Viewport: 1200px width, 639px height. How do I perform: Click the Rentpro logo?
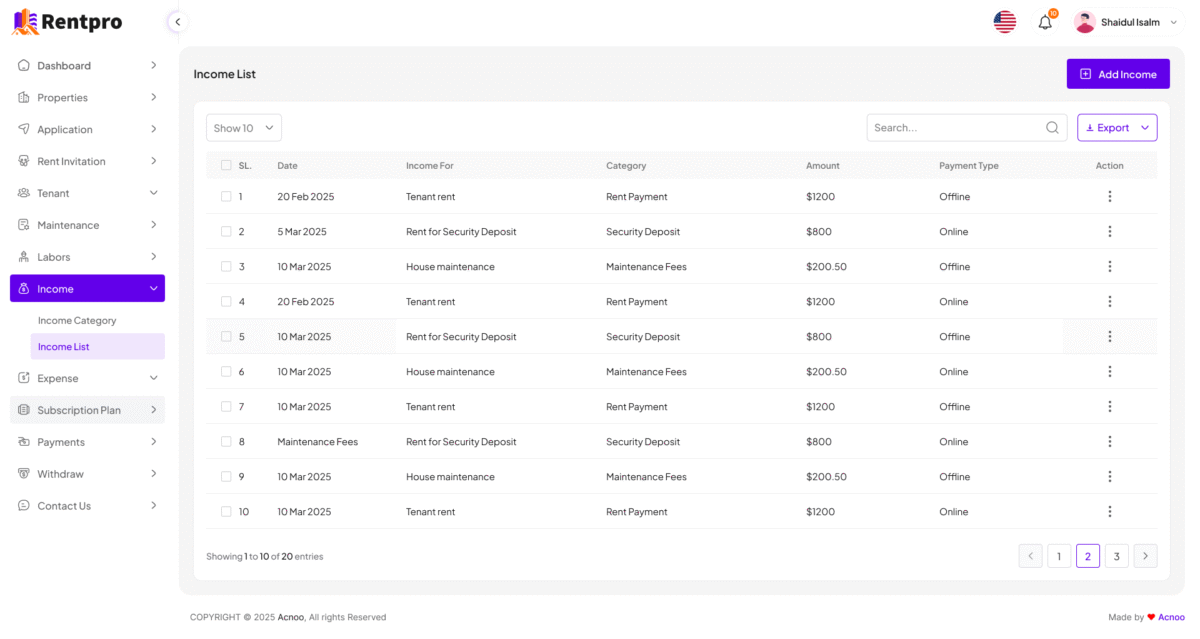click(68, 21)
